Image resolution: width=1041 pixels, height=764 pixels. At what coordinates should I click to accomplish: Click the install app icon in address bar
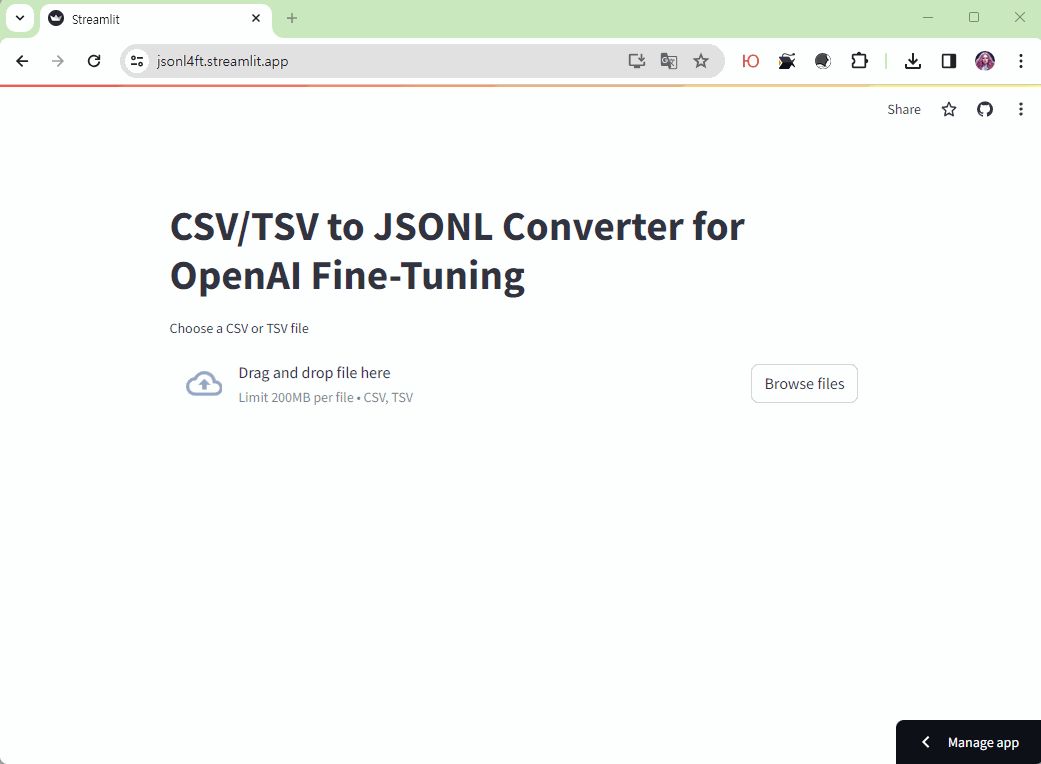click(x=637, y=61)
